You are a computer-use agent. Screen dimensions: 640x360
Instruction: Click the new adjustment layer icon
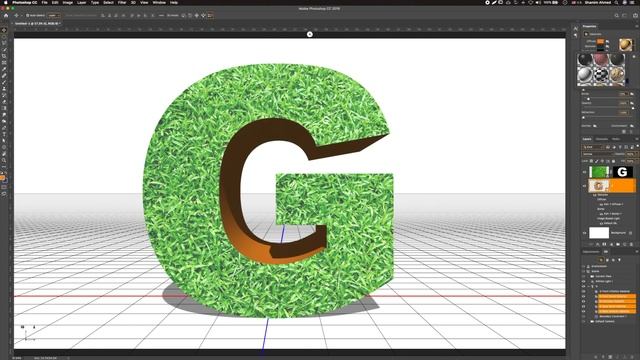pyautogui.click(x=611, y=244)
